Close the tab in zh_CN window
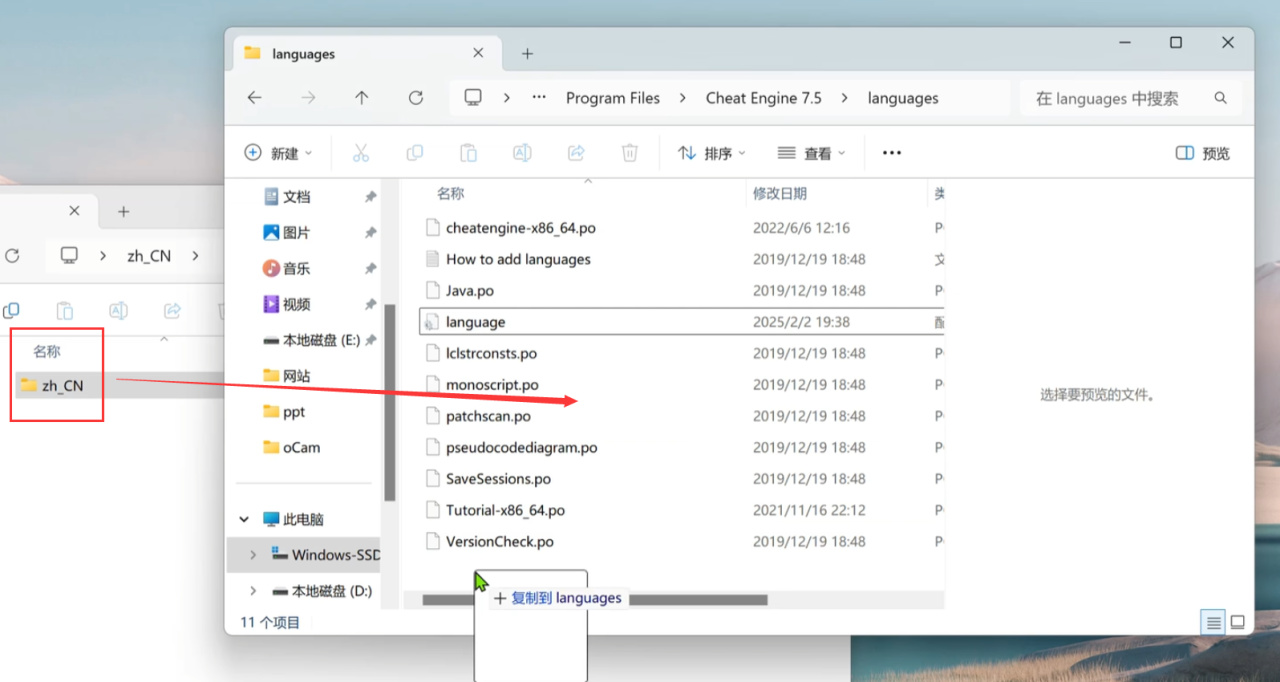Screen dimensions: 1280x682 coord(74,211)
